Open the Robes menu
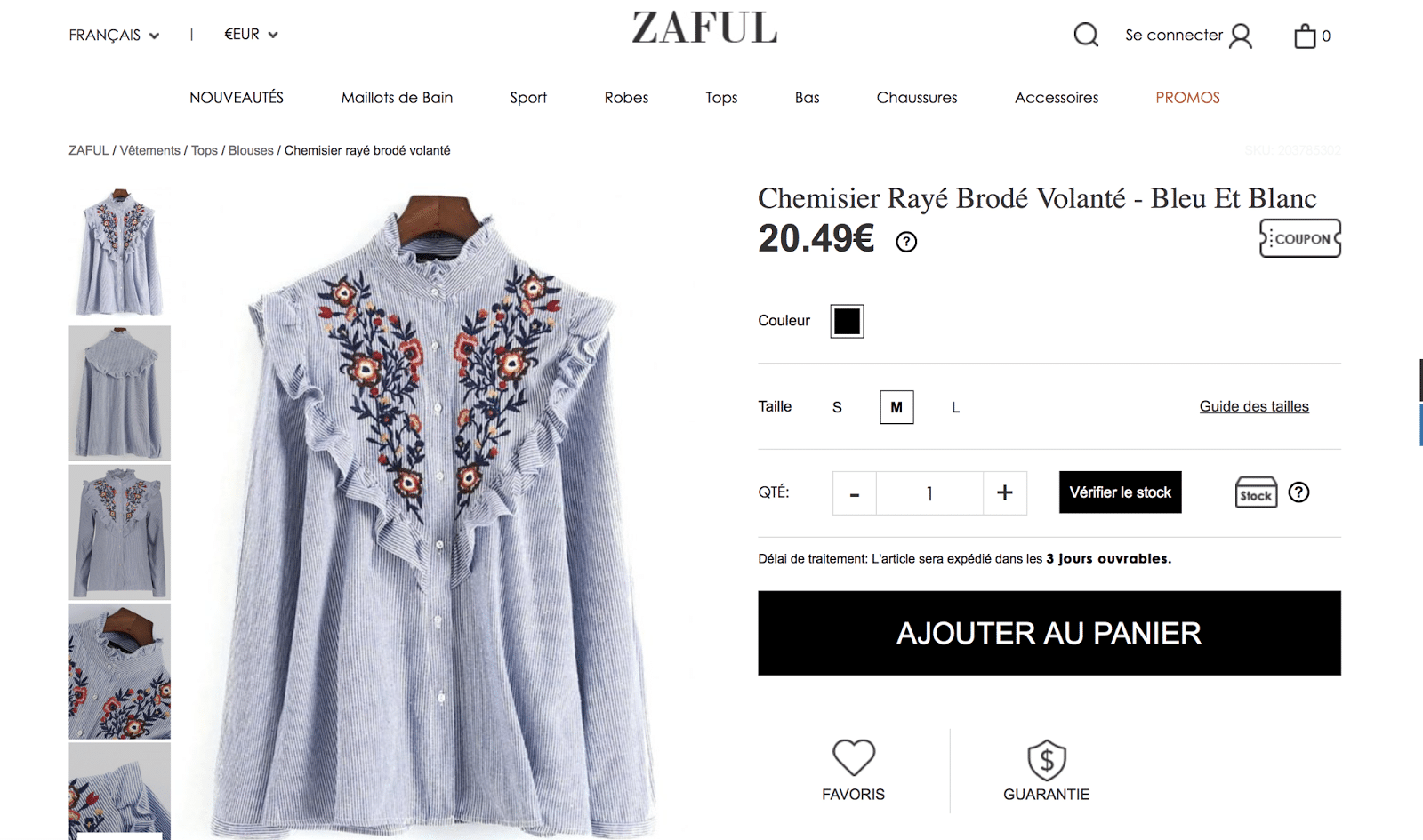Viewport: 1423px width, 840px height. (x=626, y=98)
